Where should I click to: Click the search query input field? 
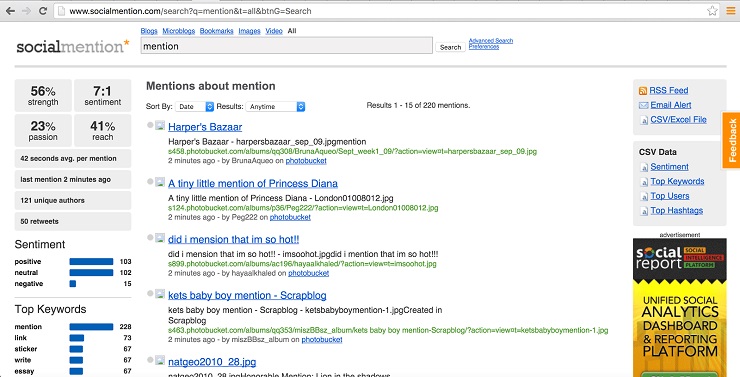click(x=286, y=46)
